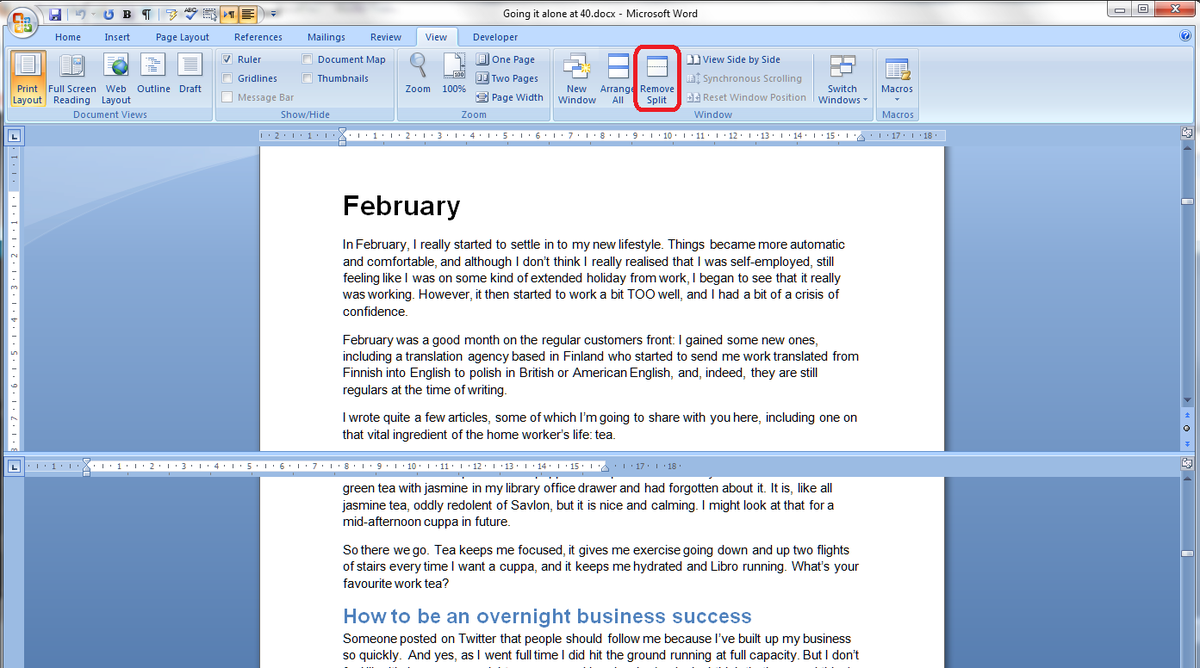
Task: Click the Select Browse Object dot button
Action: coord(1187,428)
